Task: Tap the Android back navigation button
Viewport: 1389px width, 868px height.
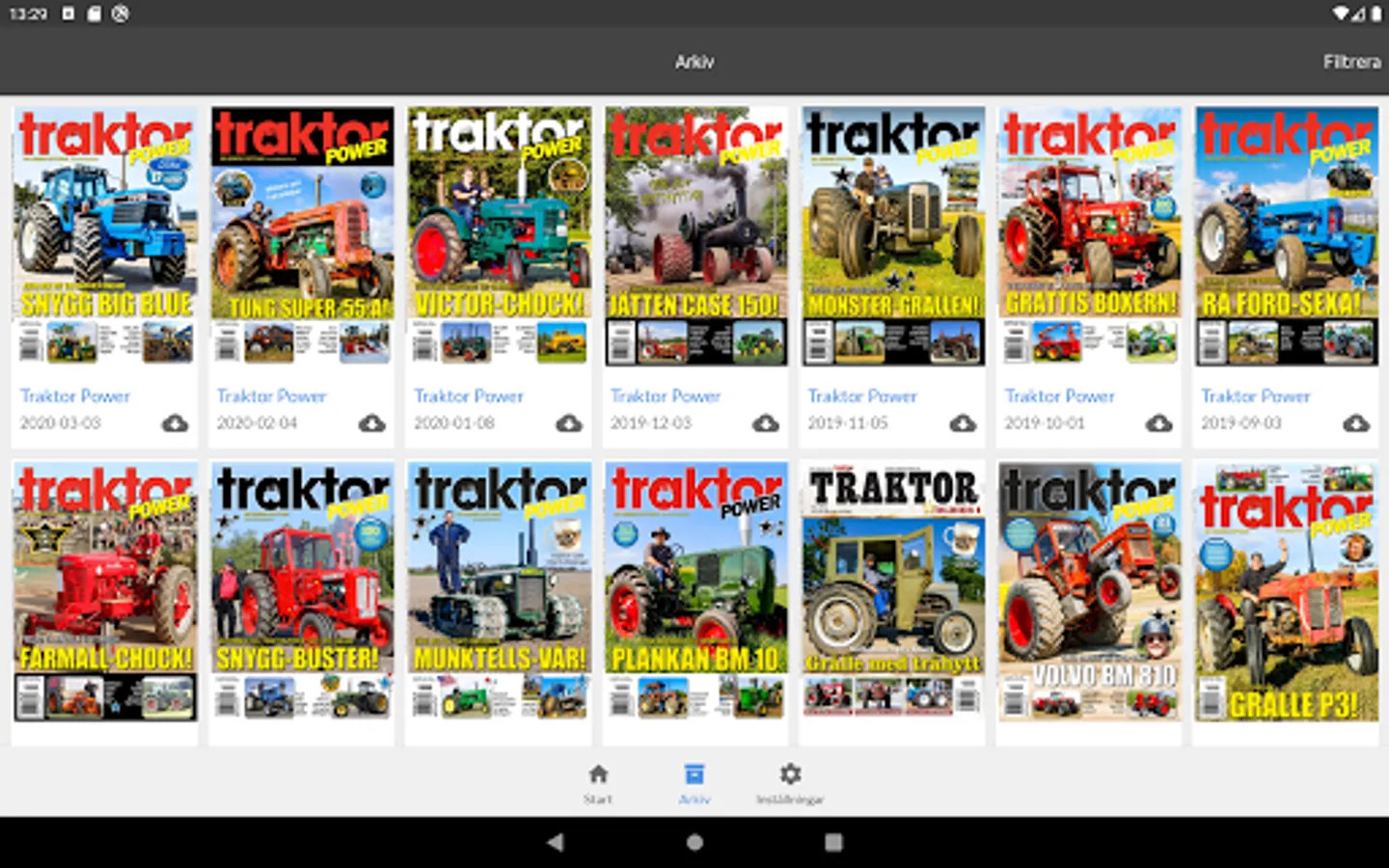Action: [x=556, y=842]
